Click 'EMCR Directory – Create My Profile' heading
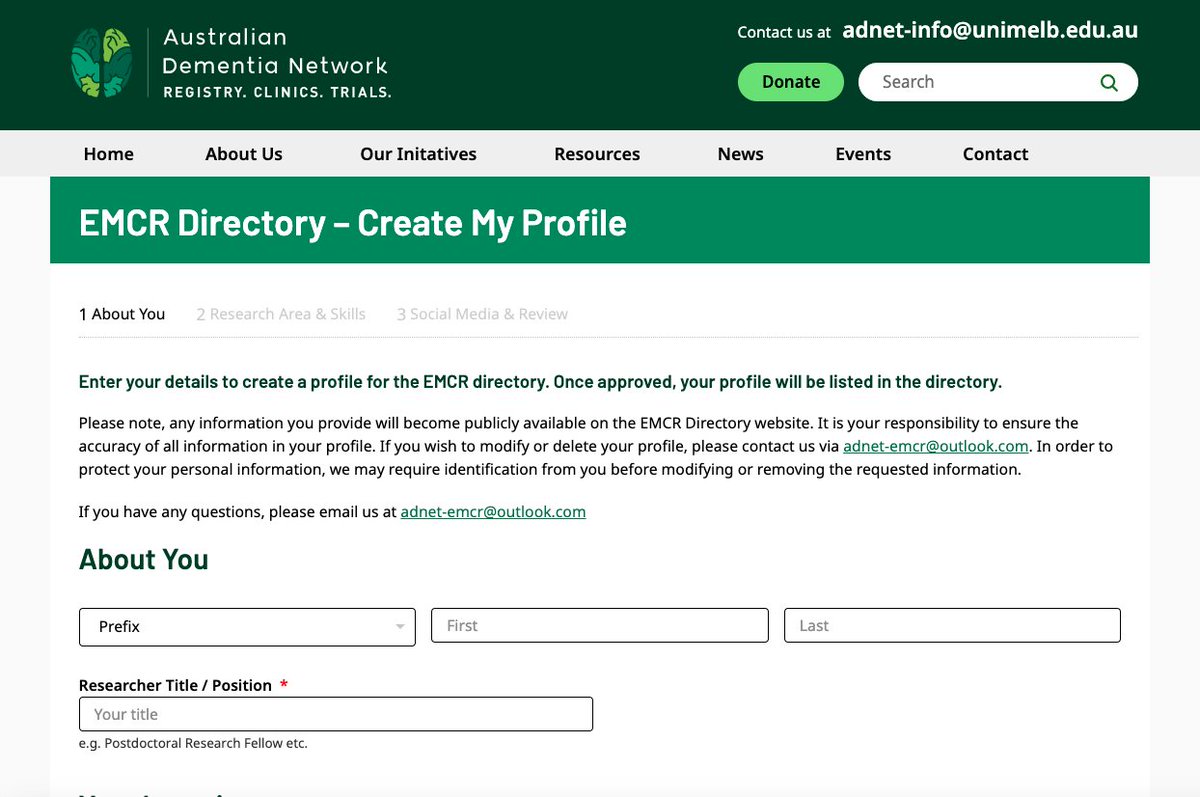This screenshot has width=1200, height=797. pyautogui.click(x=353, y=222)
